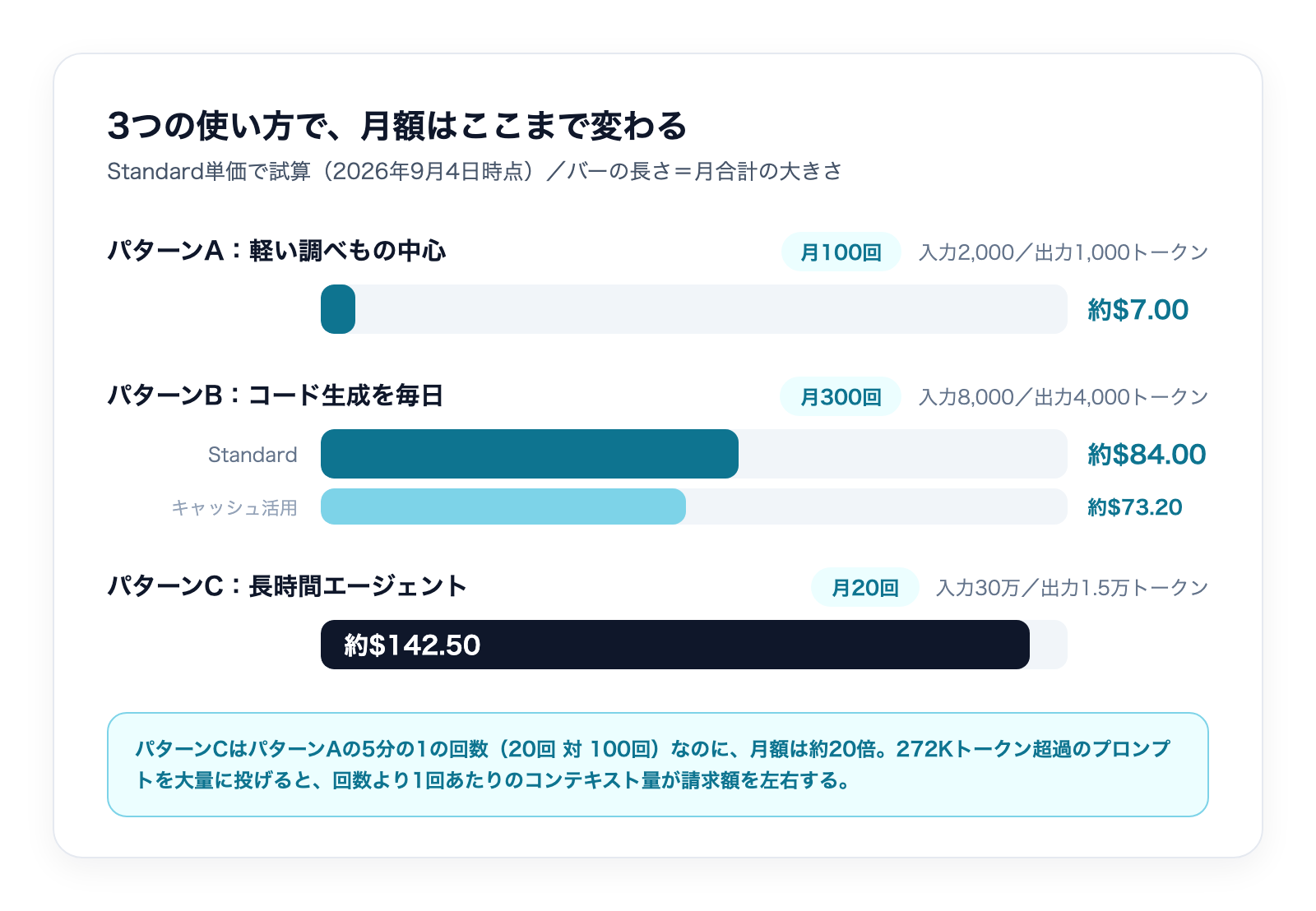Click the 約$7.00 amount
The image size is (1316, 911).
(1138, 310)
